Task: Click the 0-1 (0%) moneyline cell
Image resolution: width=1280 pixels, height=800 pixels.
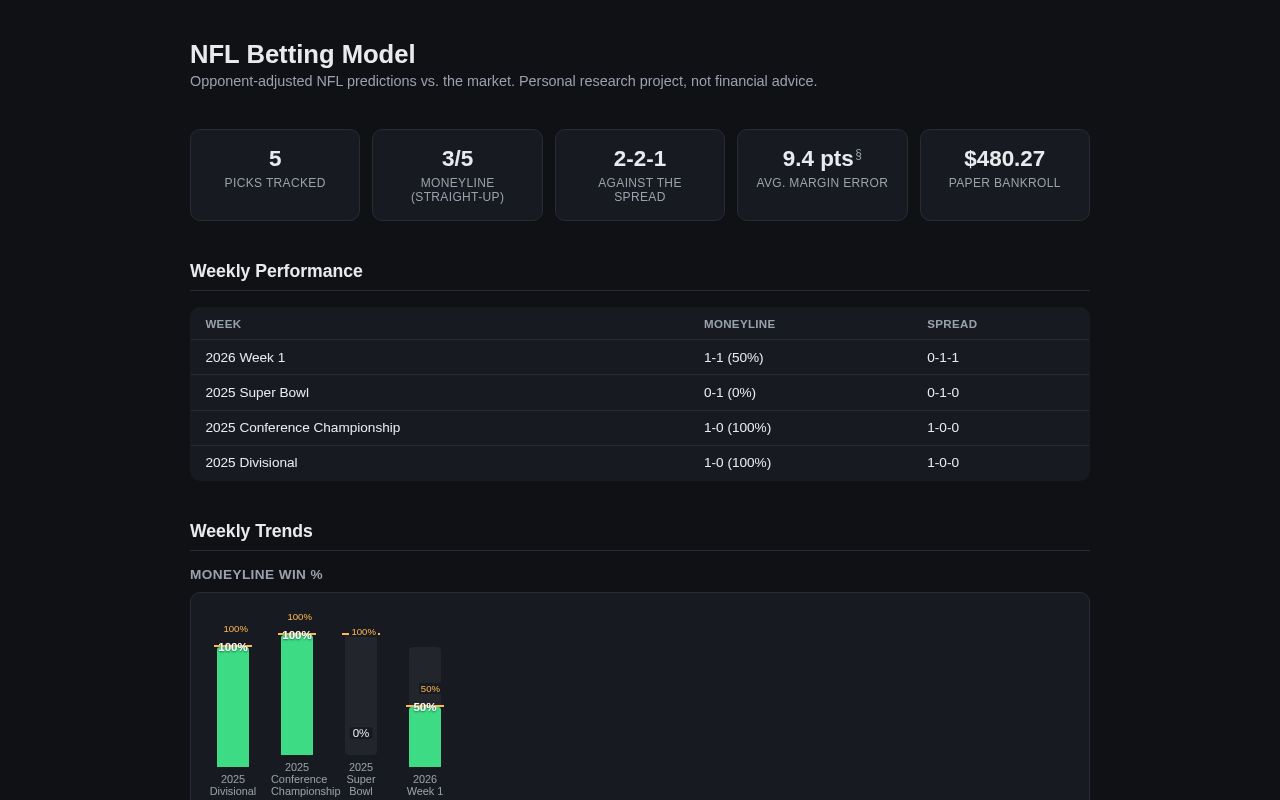Action: tap(730, 392)
